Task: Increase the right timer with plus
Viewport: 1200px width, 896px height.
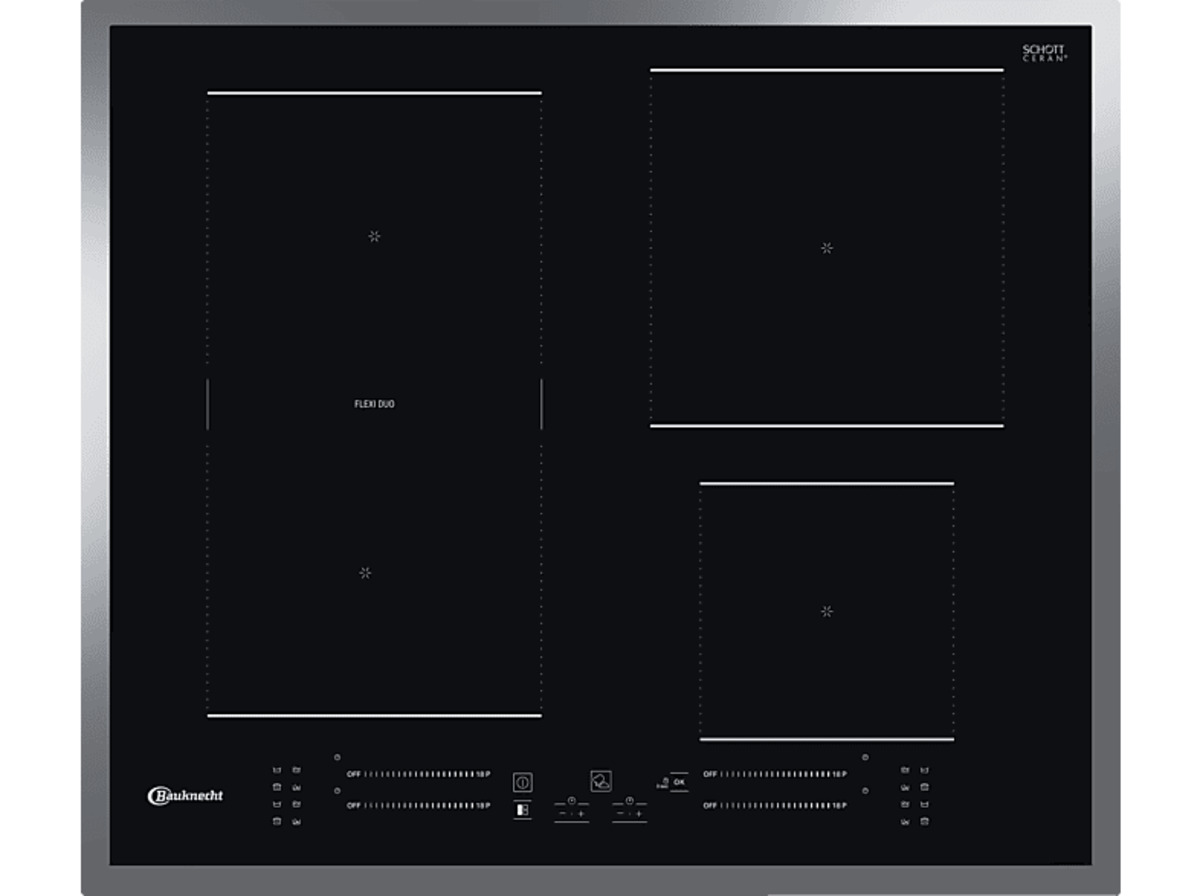Action: (639, 814)
